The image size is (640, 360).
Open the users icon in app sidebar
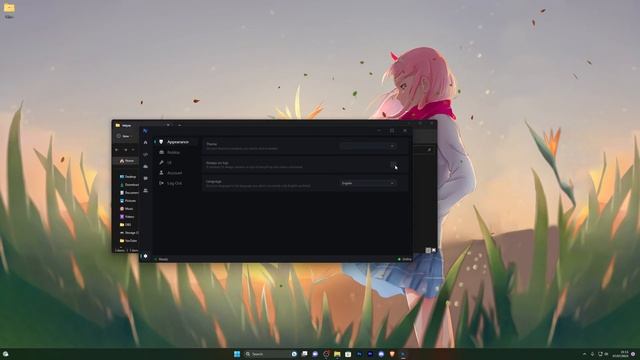145,191
